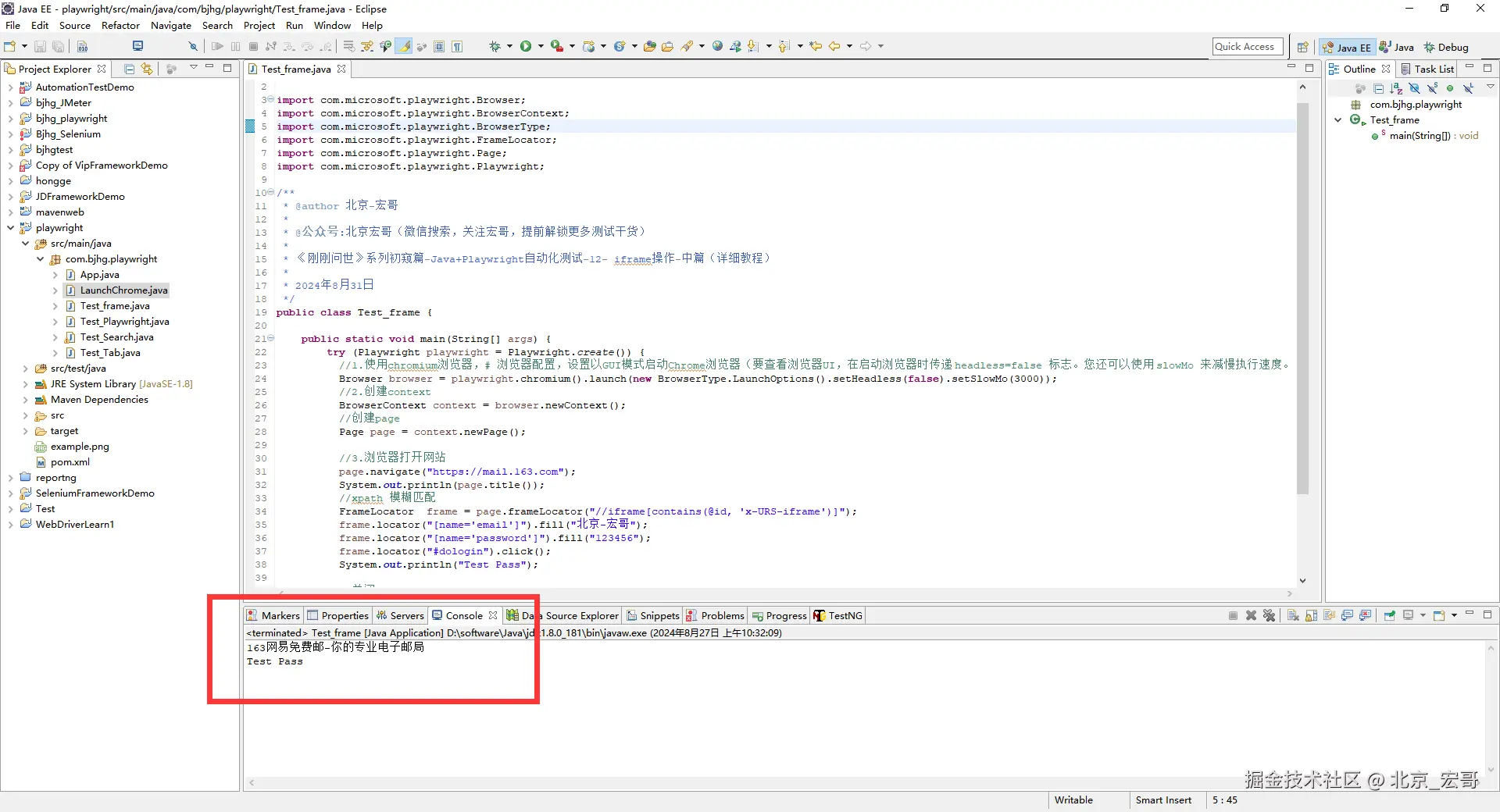
Task: Click Collapse All icon in Outline view
Action: point(1378,88)
